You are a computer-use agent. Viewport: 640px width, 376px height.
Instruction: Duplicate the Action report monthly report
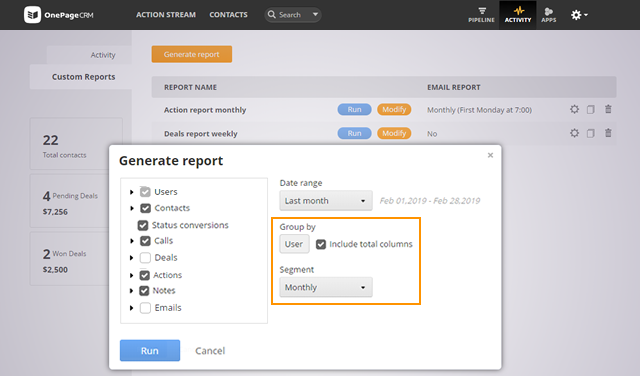[x=591, y=109]
